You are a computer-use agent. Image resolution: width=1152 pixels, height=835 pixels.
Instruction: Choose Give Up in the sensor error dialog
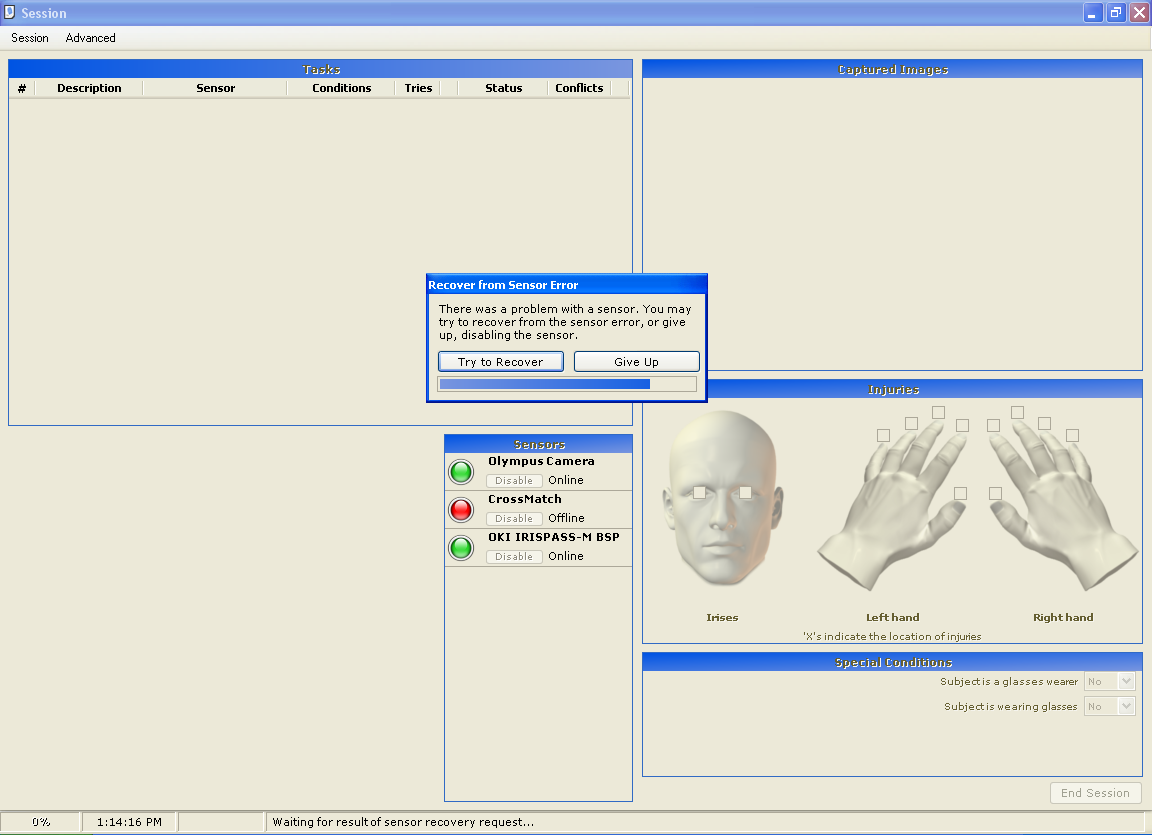pyautogui.click(x=636, y=362)
